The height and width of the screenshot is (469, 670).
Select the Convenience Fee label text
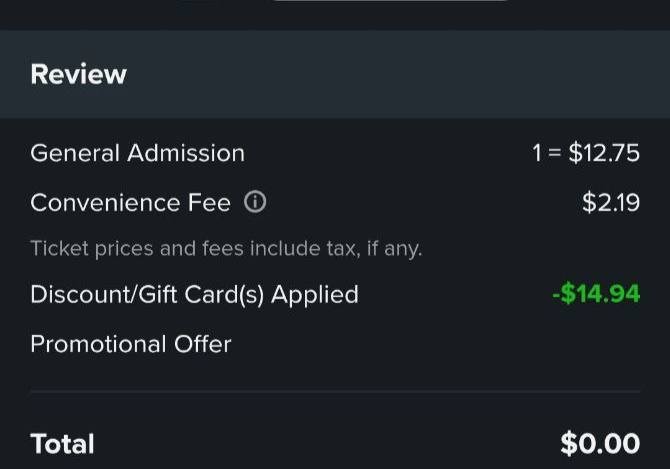click(x=130, y=203)
